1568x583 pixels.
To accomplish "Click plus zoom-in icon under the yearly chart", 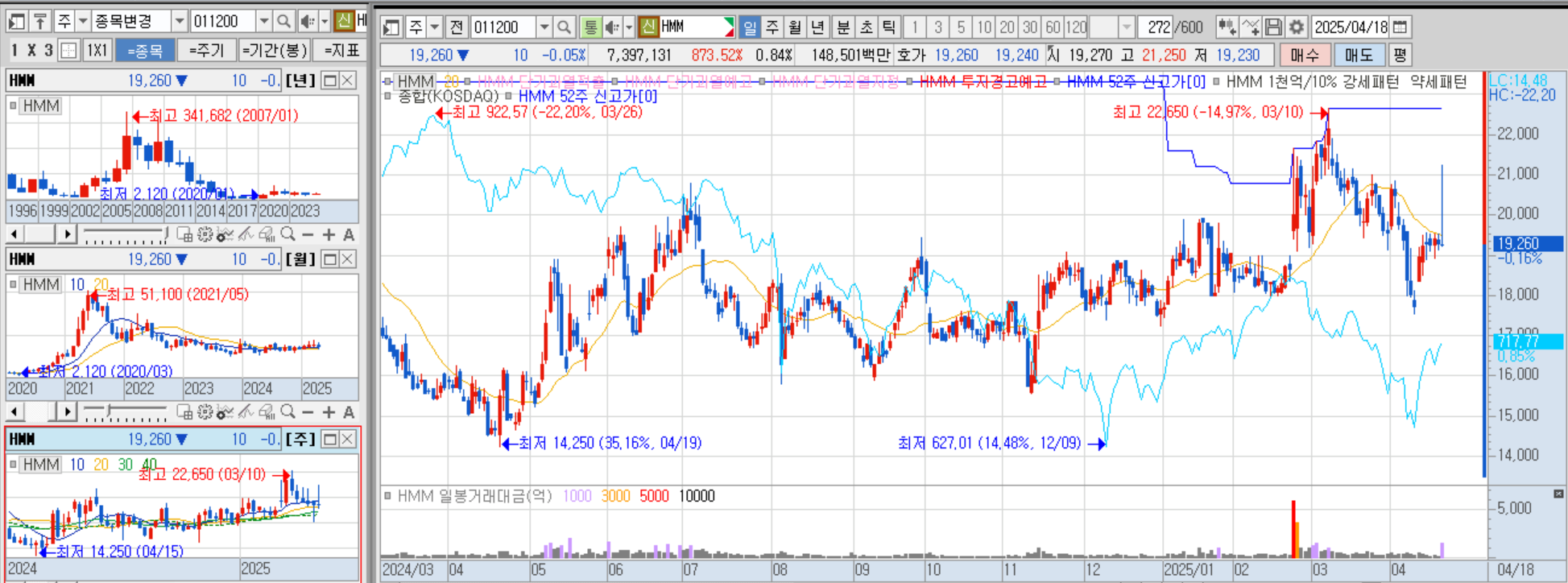I will (x=329, y=234).
